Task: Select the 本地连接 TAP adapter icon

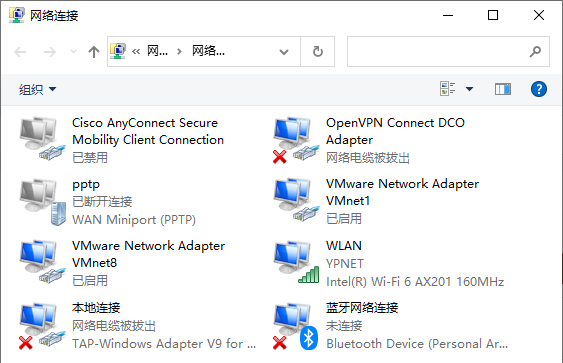Action: point(43,326)
